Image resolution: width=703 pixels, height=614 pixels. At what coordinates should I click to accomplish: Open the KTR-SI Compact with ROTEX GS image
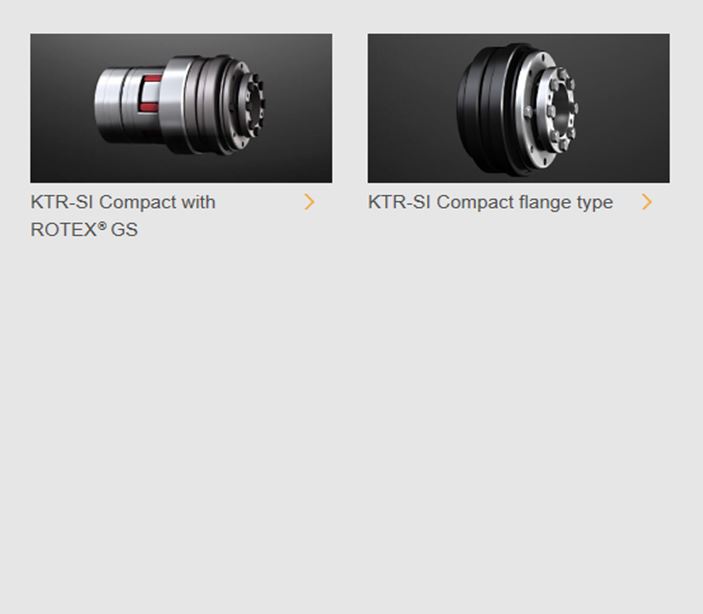pos(181,108)
